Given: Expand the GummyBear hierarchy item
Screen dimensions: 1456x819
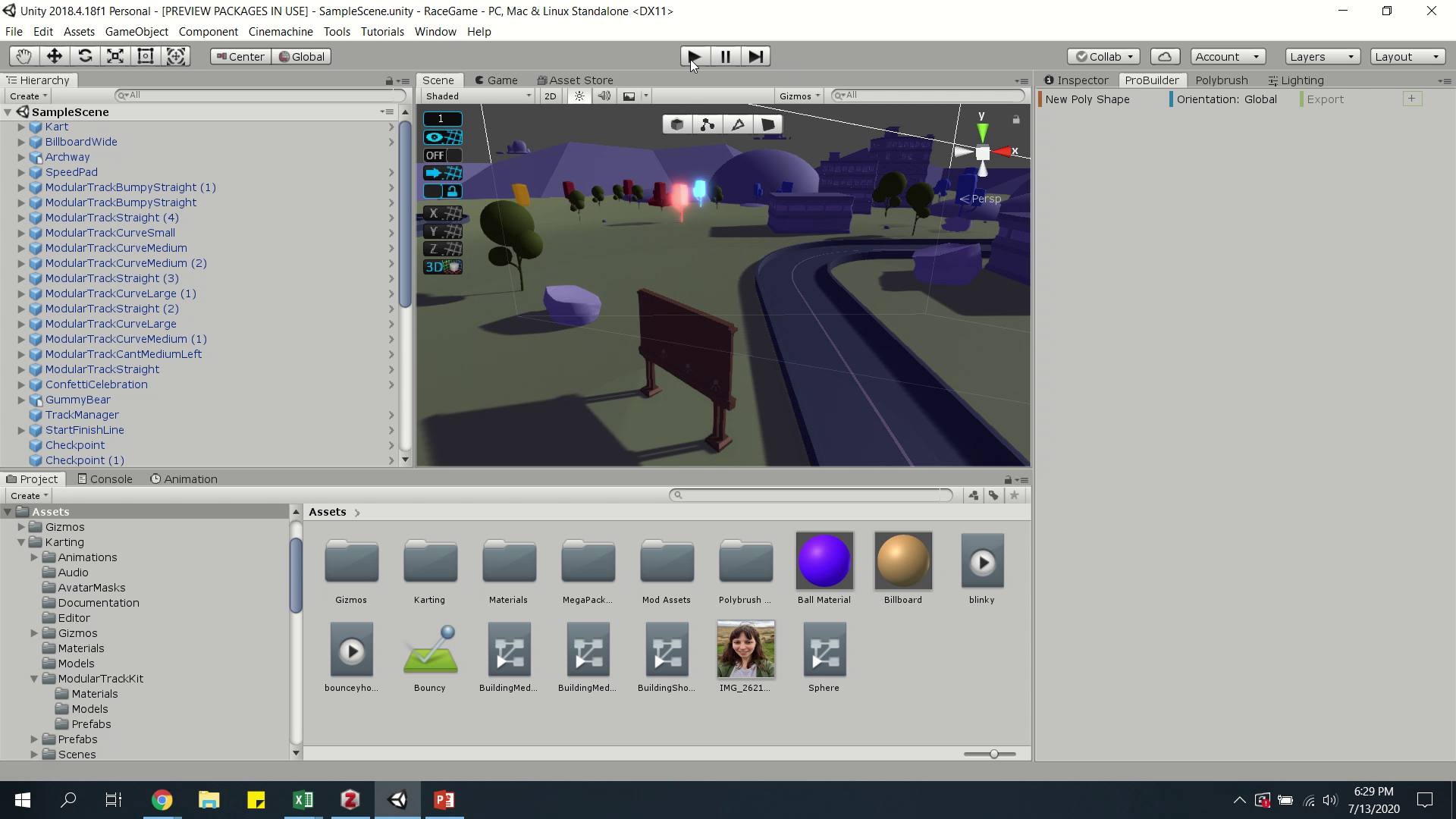Looking at the screenshot, I should point(21,400).
